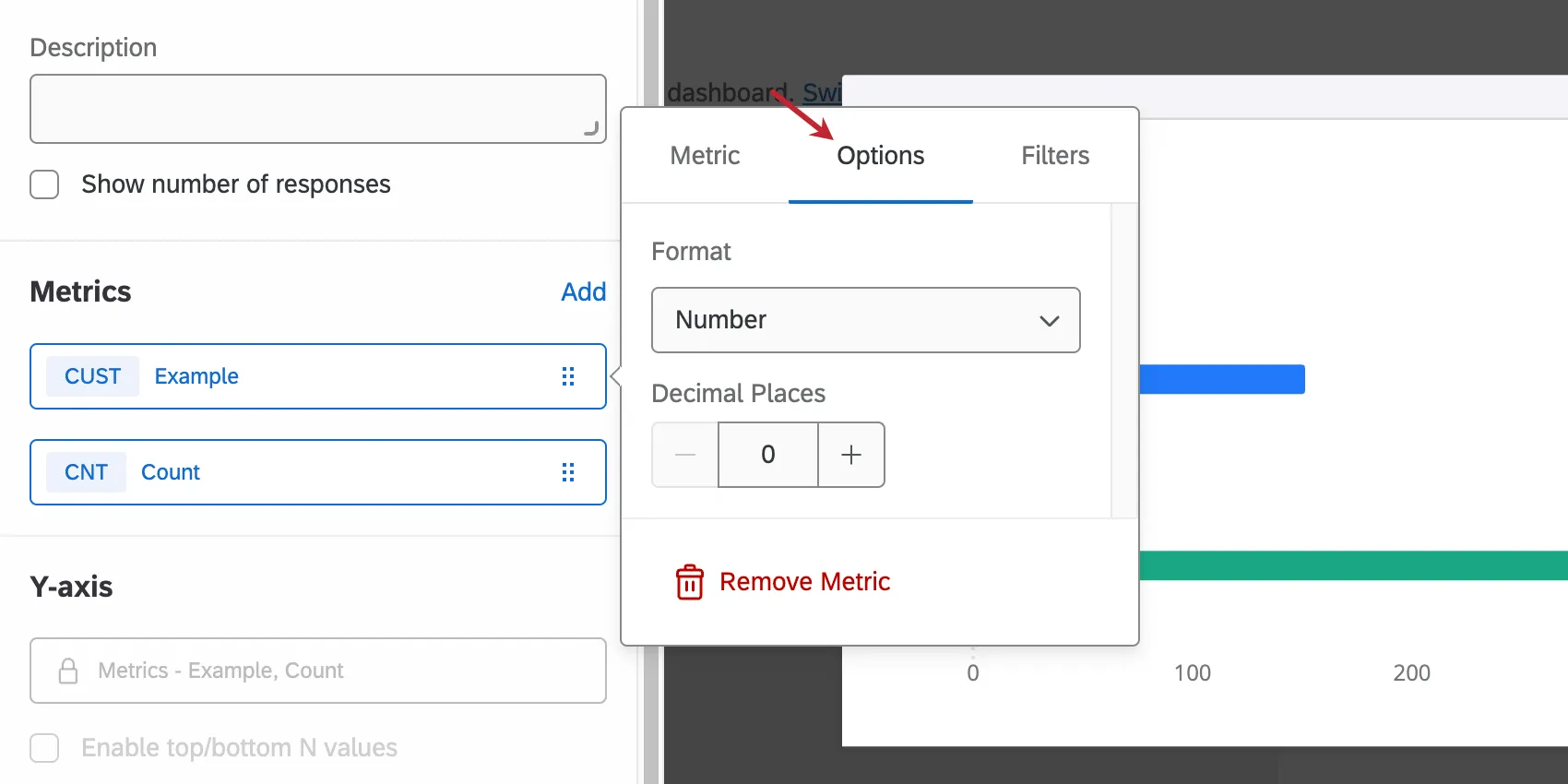
Task: Click the Format dropdown chevron arrow
Action: pyautogui.click(x=1049, y=321)
